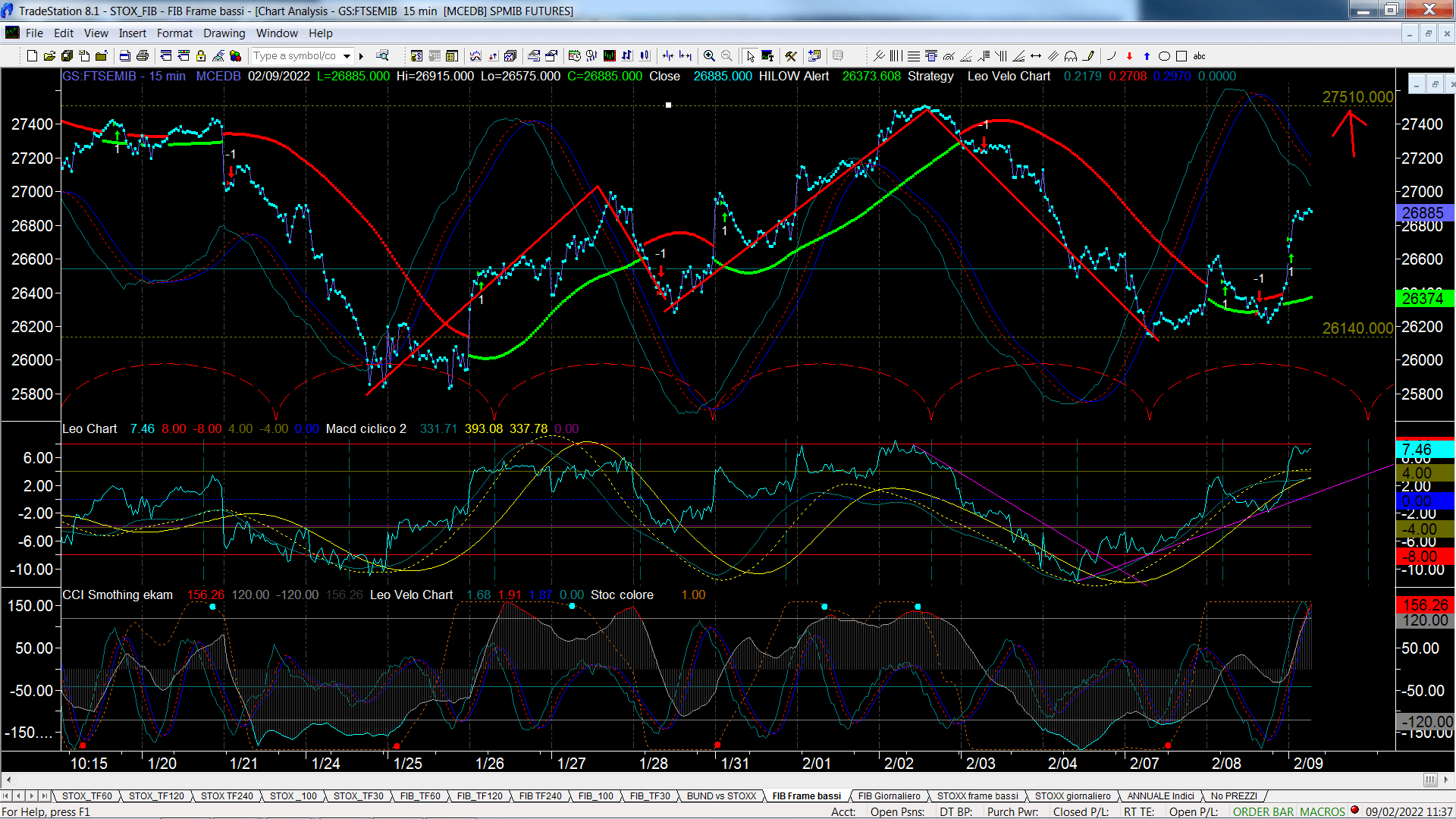Click the printer icon in the toolbar
The image size is (1456, 819).
(x=142, y=56)
